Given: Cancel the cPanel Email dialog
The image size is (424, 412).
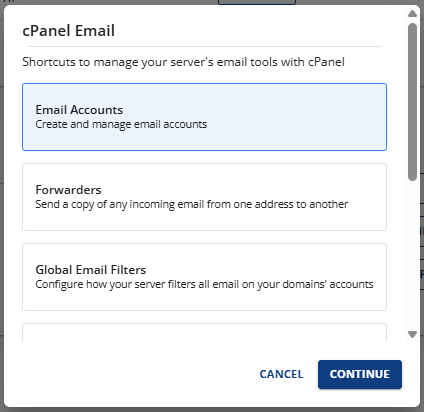Looking at the screenshot, I should [281, 374].
